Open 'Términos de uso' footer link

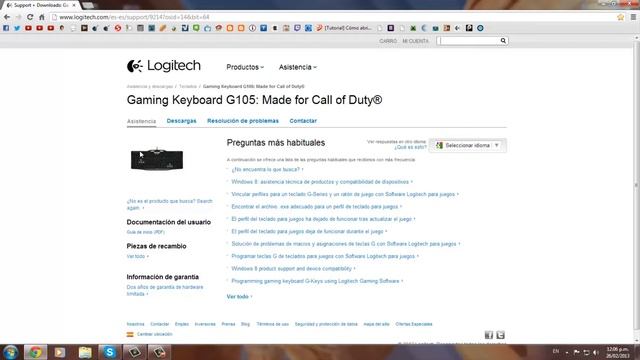[272, 324]
